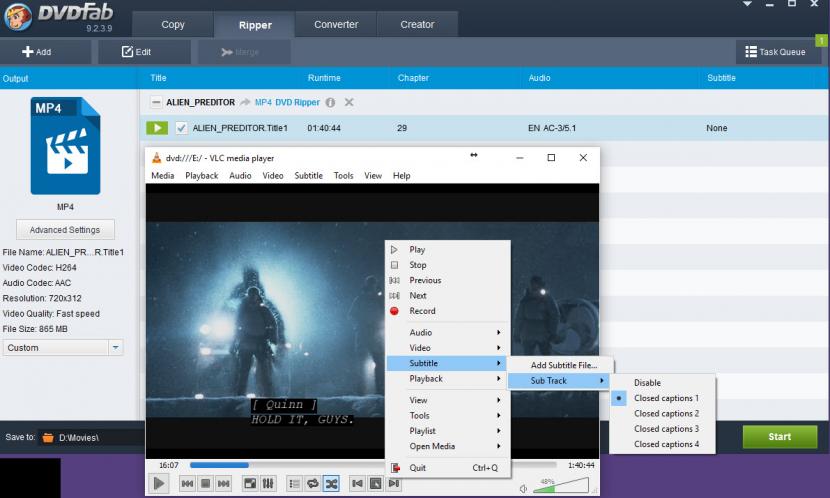This screenshot has width=830, height=498.
Task: Click the VLC stop playback button
Action: pos(205,483)
